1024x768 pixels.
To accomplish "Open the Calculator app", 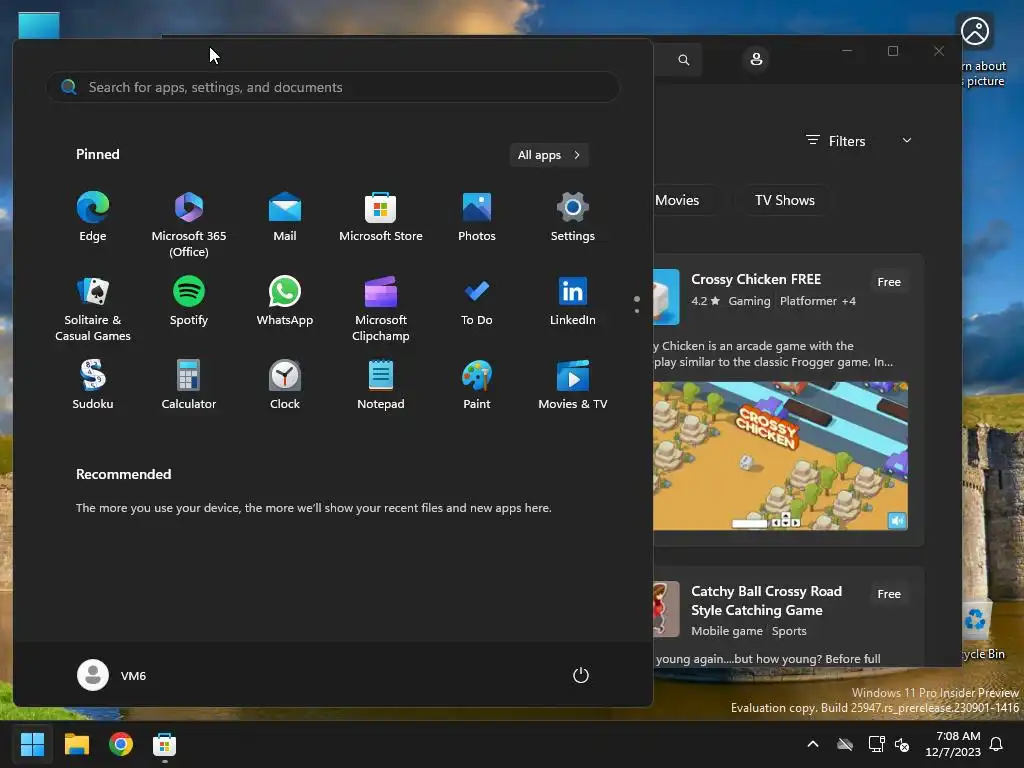I will click(189, 385).
